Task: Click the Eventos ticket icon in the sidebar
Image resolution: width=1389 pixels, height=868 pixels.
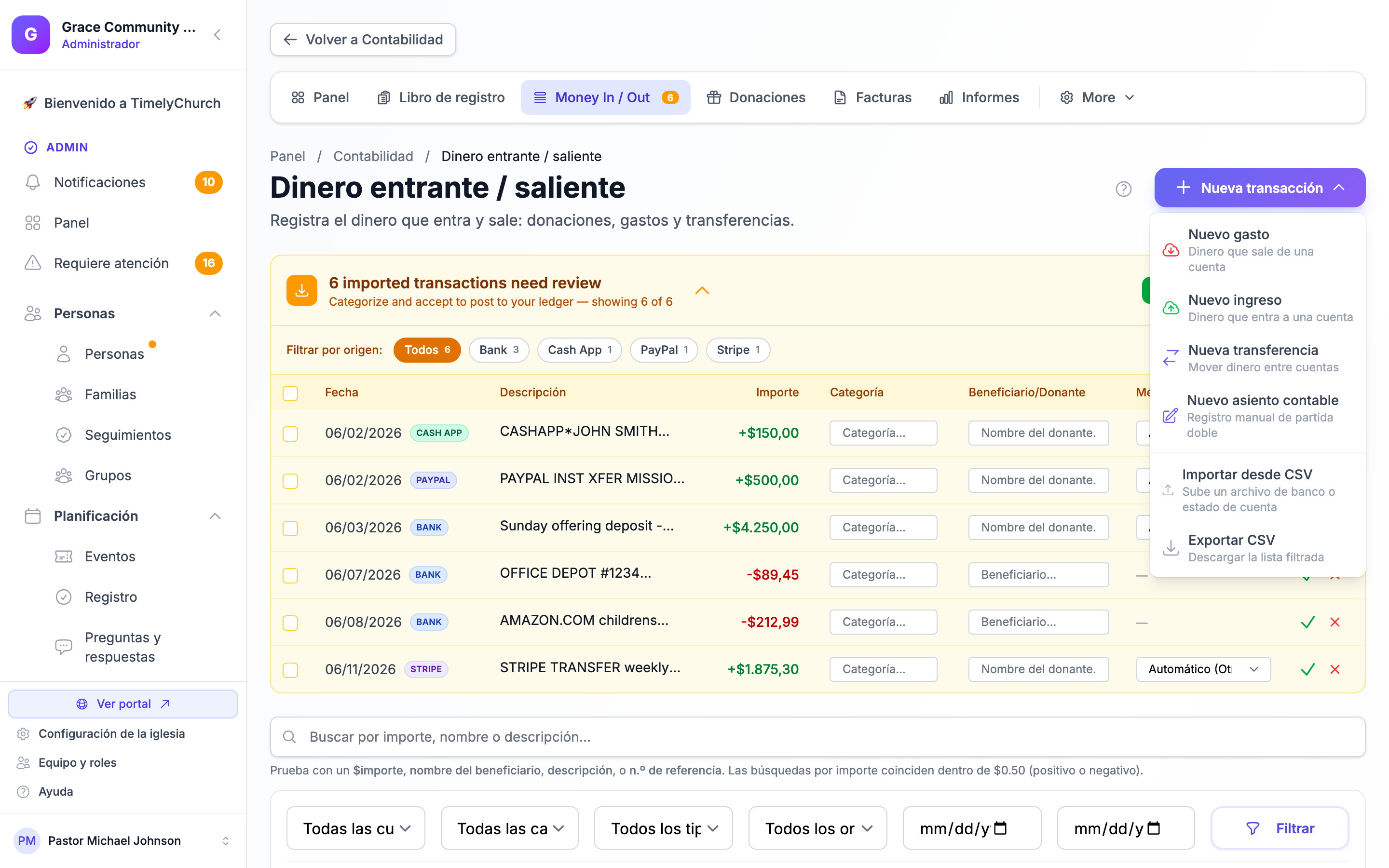Action: [64, 556]
